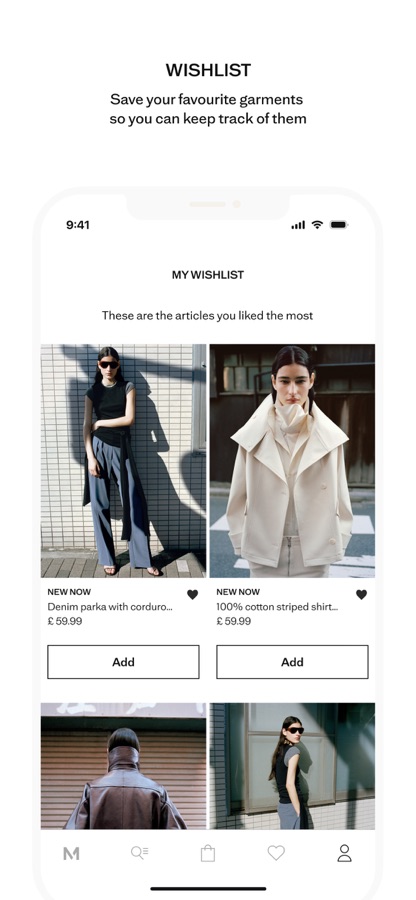This screenshot has height=900, width=416.
Task: Add the cotton striped shirt to bag
Action: click(x=292, y=662)
